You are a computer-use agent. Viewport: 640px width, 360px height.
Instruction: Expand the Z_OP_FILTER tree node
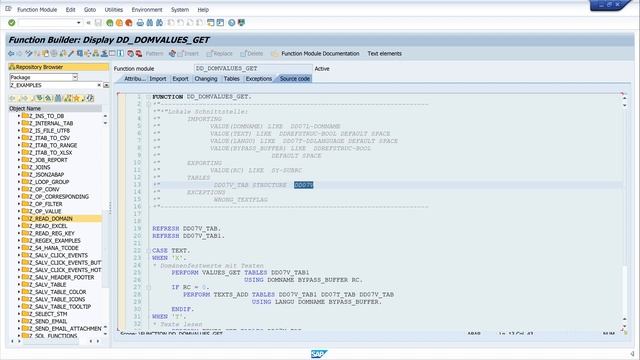[x=19, y=204]
